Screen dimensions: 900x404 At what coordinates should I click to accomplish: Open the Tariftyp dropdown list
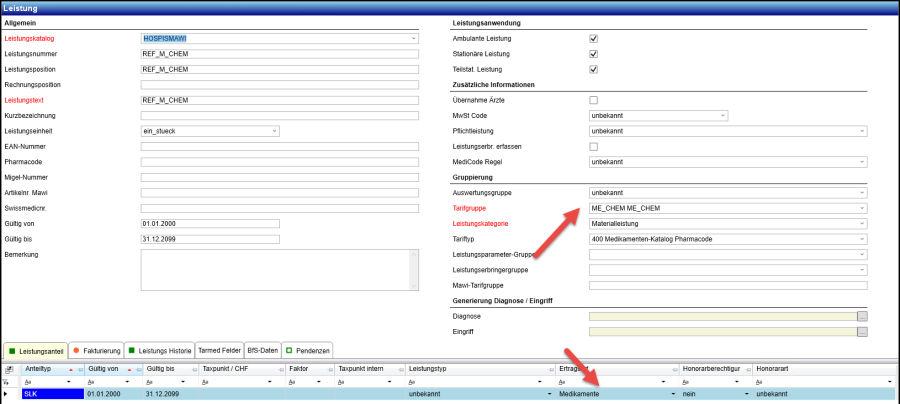click(x=861, y=238)
